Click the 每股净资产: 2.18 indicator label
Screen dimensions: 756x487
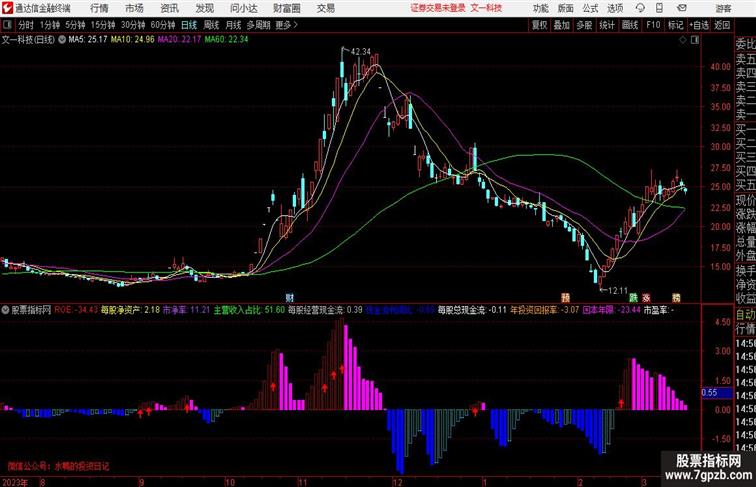130,310
